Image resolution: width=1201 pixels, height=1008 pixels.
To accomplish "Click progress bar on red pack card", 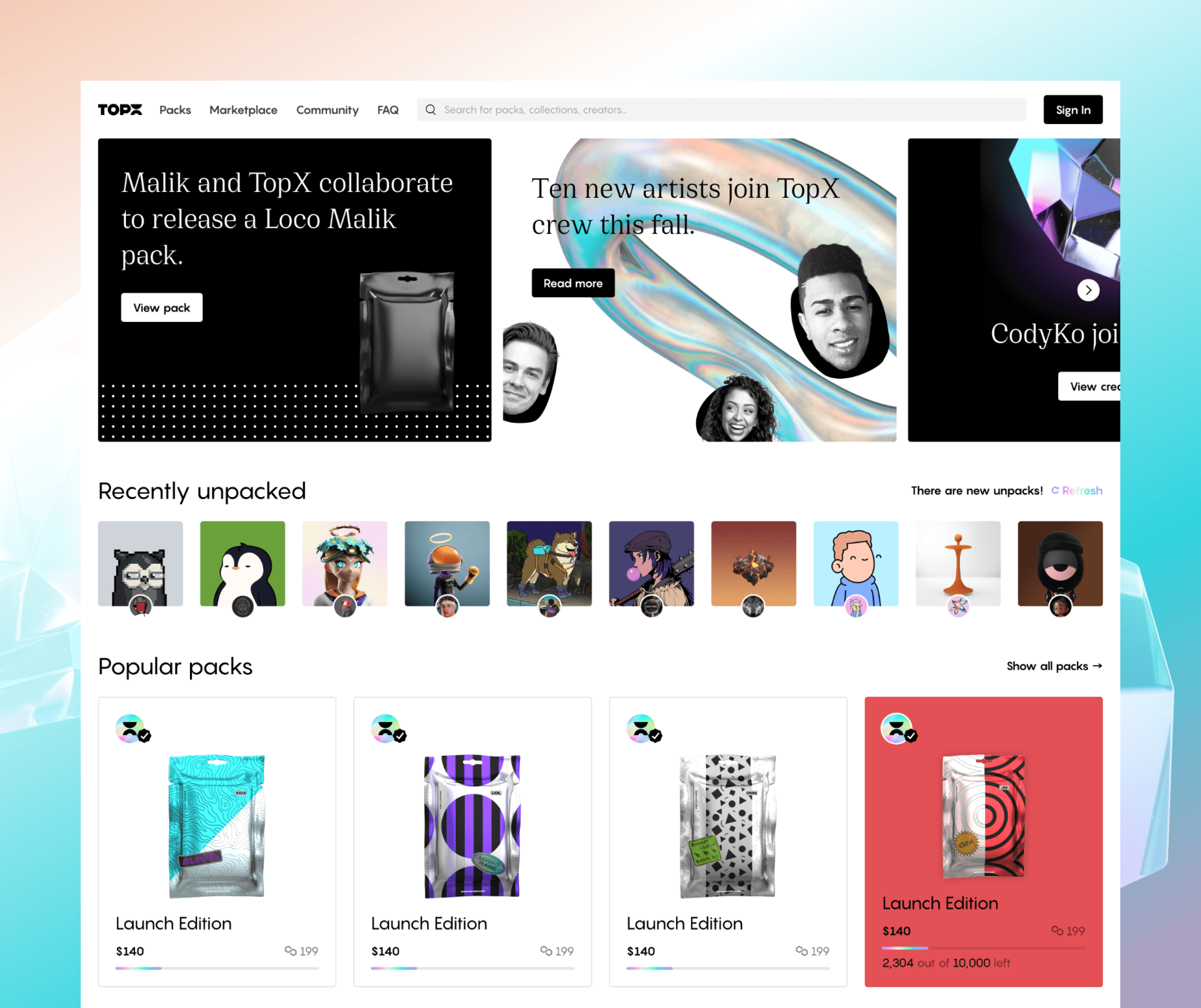I will click(x=983, y=948).
